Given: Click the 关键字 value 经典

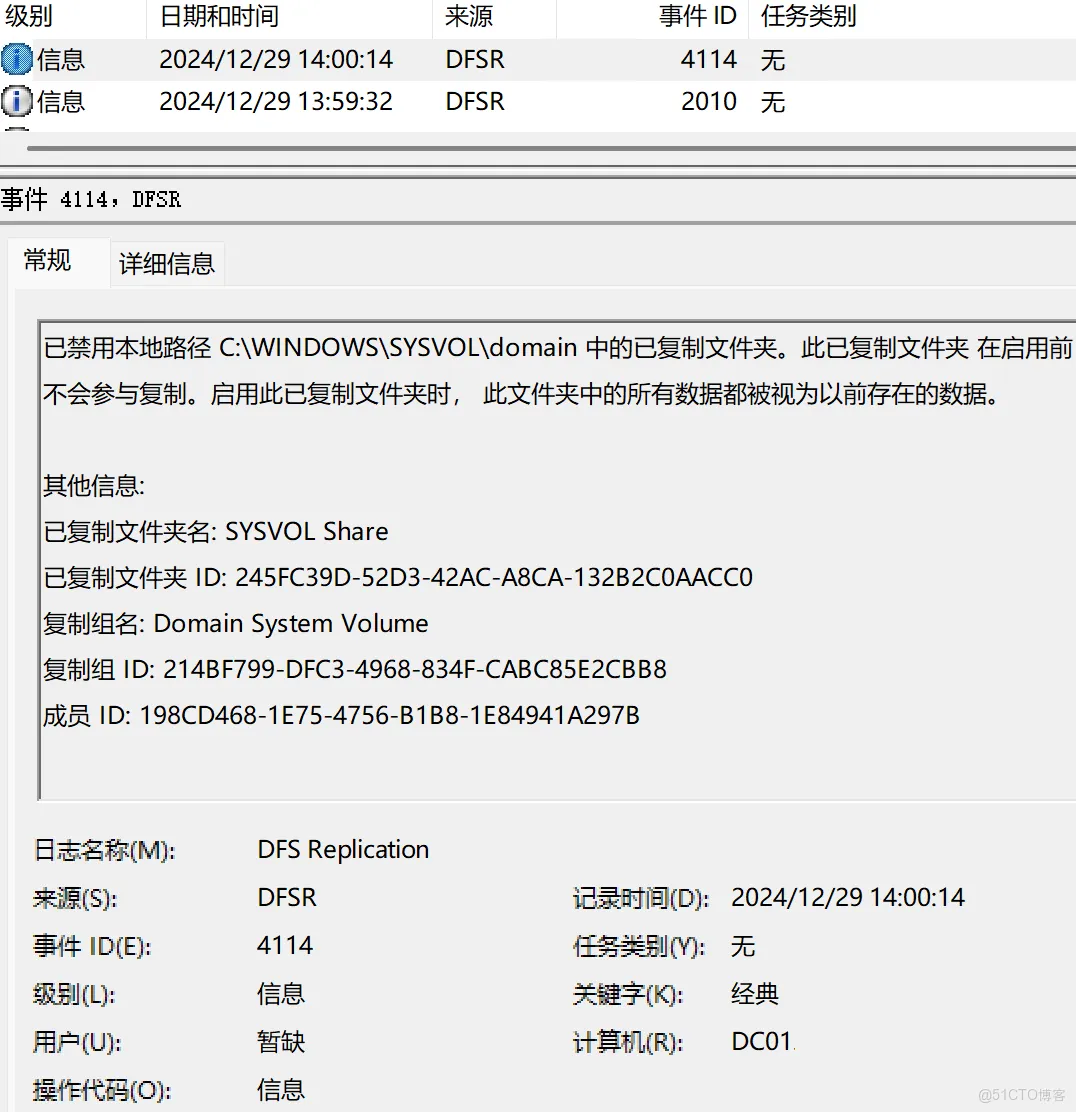Looking at the screenshot, I should 755,994.
